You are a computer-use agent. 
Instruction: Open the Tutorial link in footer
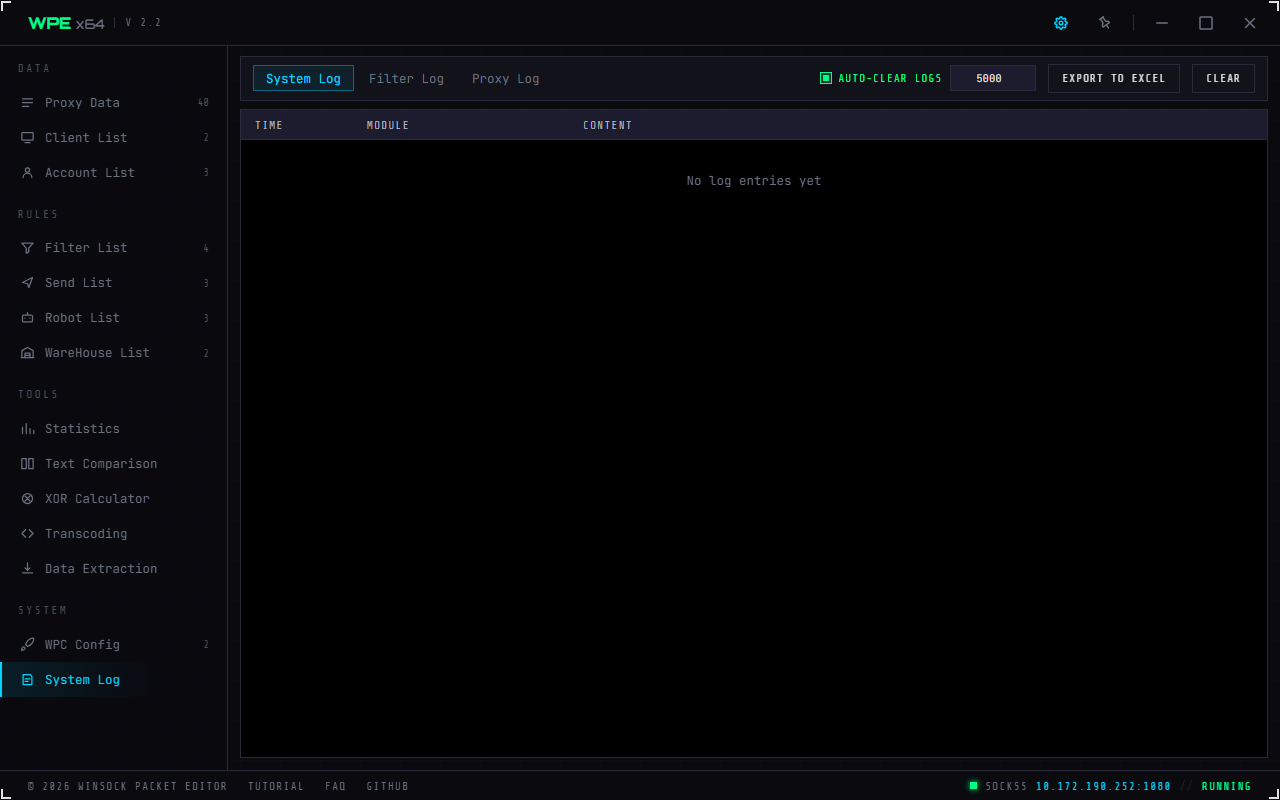click(276, 786)
